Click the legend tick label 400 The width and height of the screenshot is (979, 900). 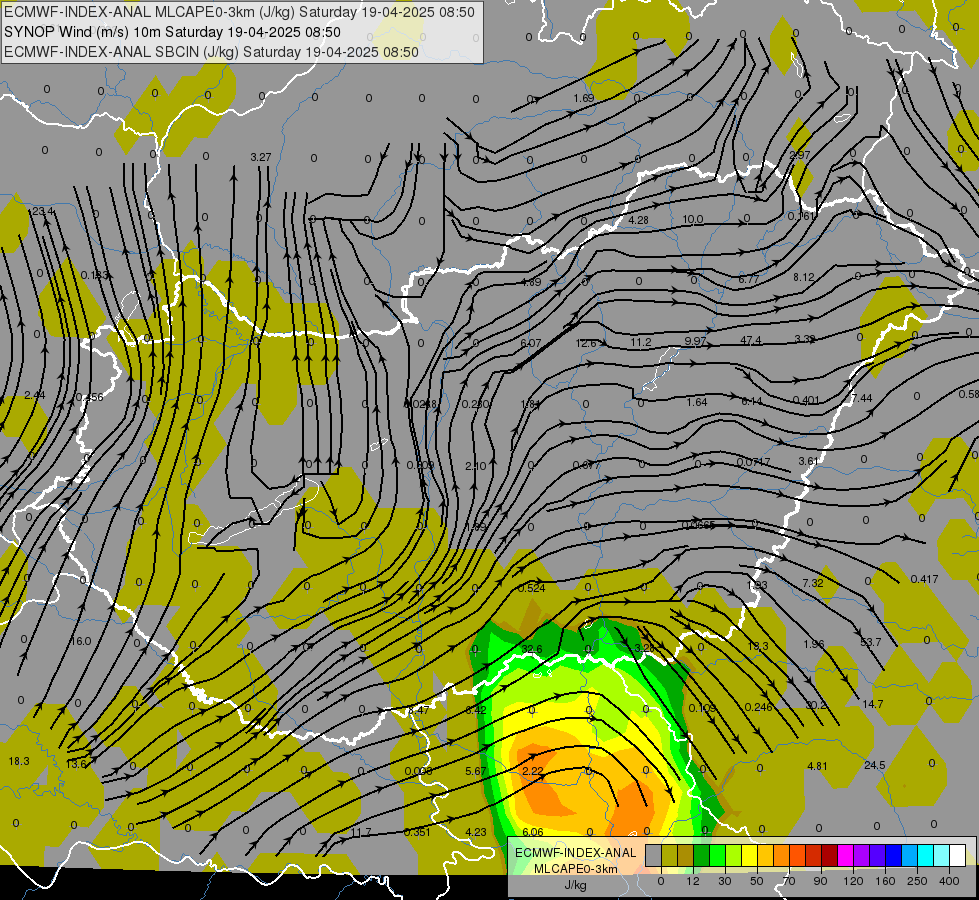coord(949,881)
